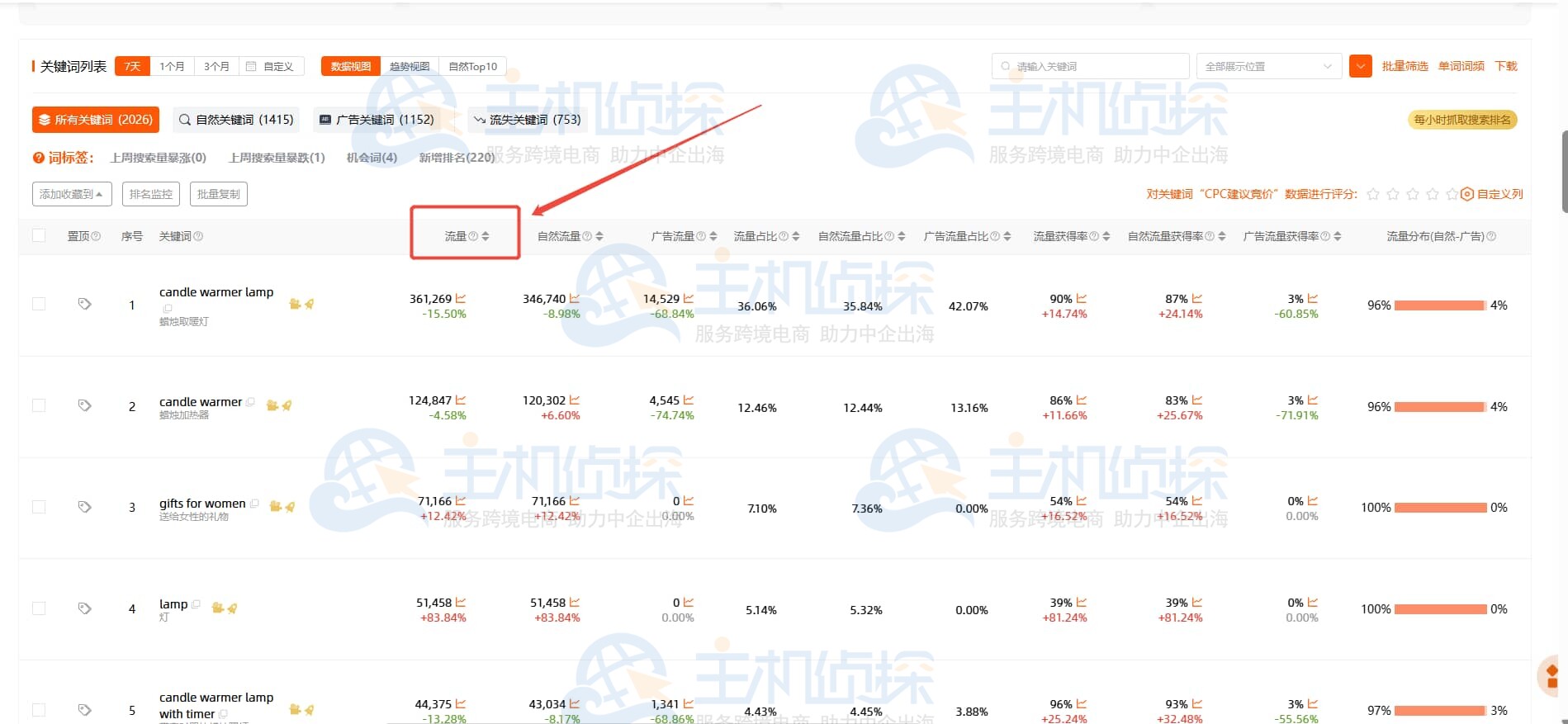Click the tag icon in gifts for women row
1568x724 pixels.
[84, 507]
